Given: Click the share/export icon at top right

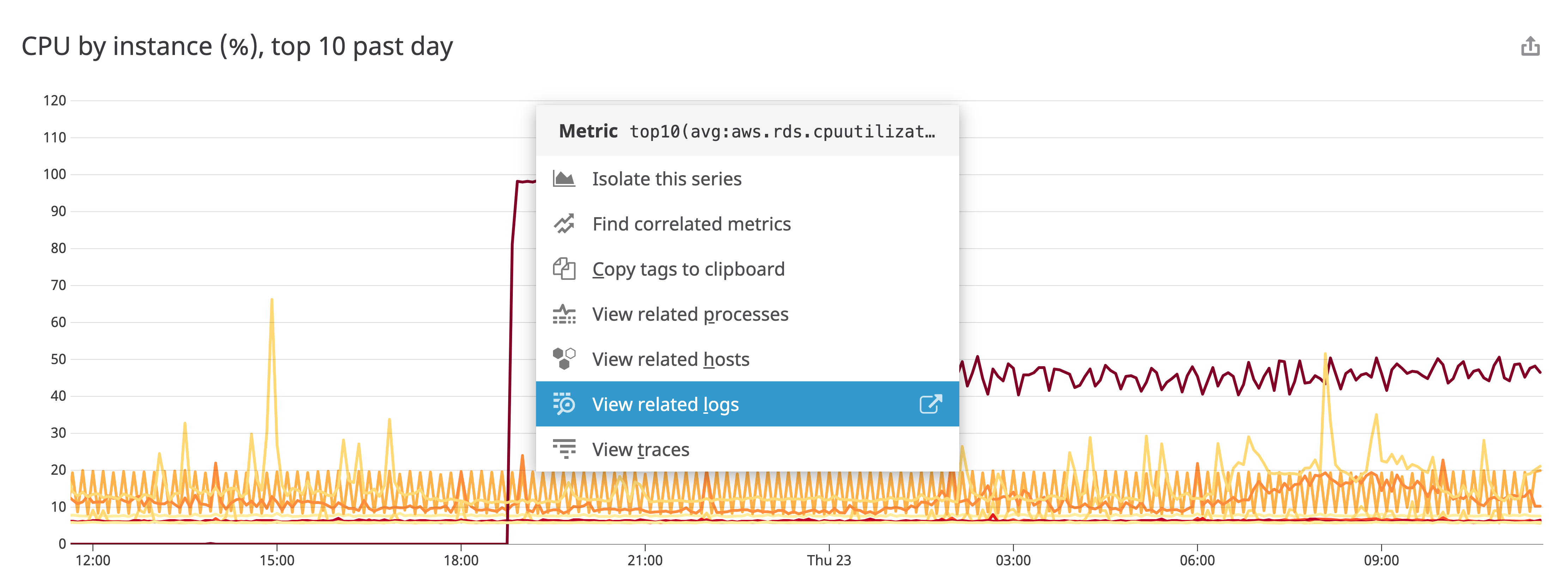Looking at the screenshot, I should pos(1531,45).
